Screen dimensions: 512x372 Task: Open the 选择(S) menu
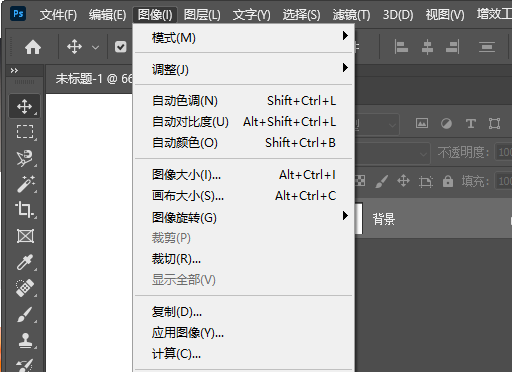[301, 15]
